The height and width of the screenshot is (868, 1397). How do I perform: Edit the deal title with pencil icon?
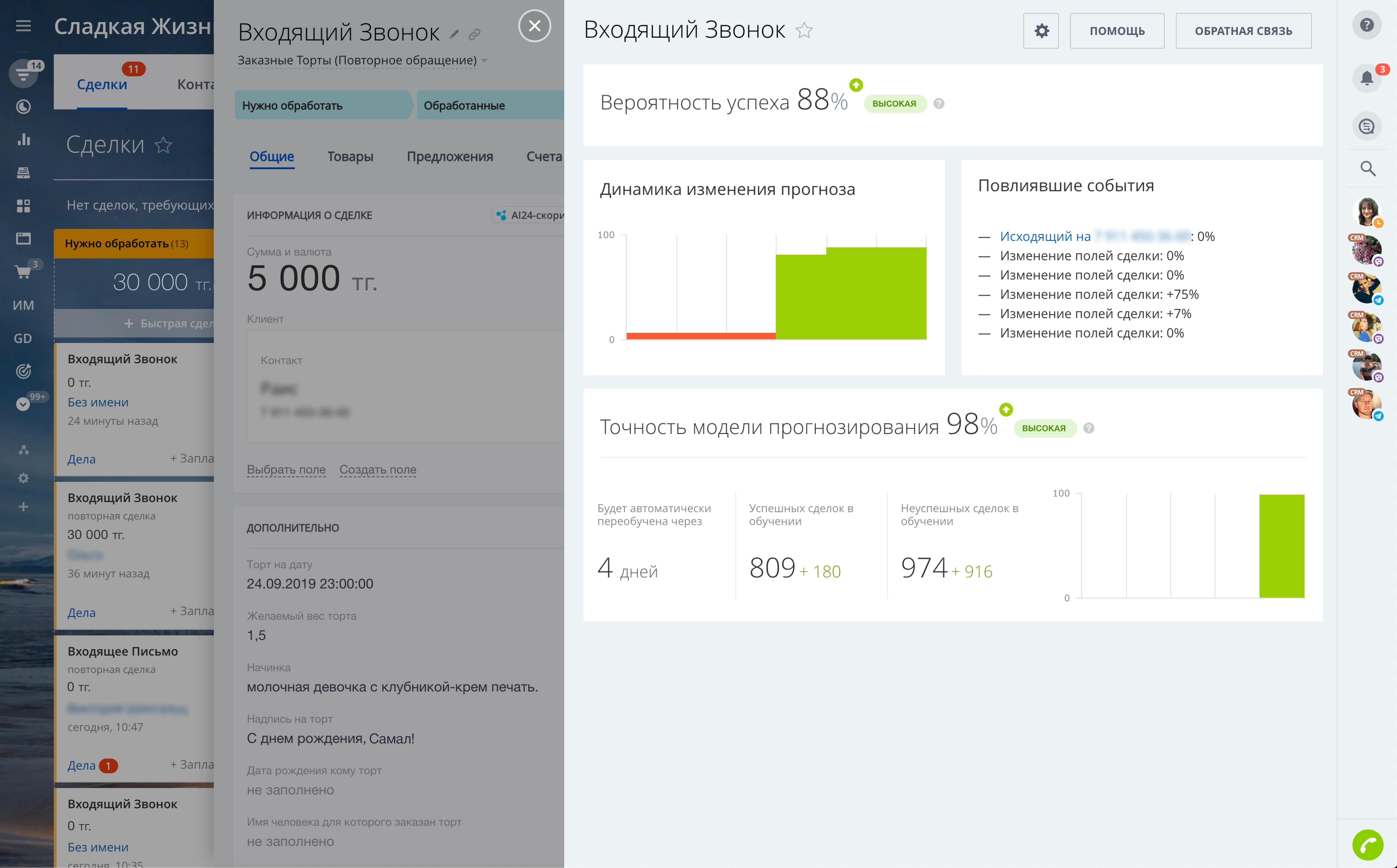coord(454,34)
